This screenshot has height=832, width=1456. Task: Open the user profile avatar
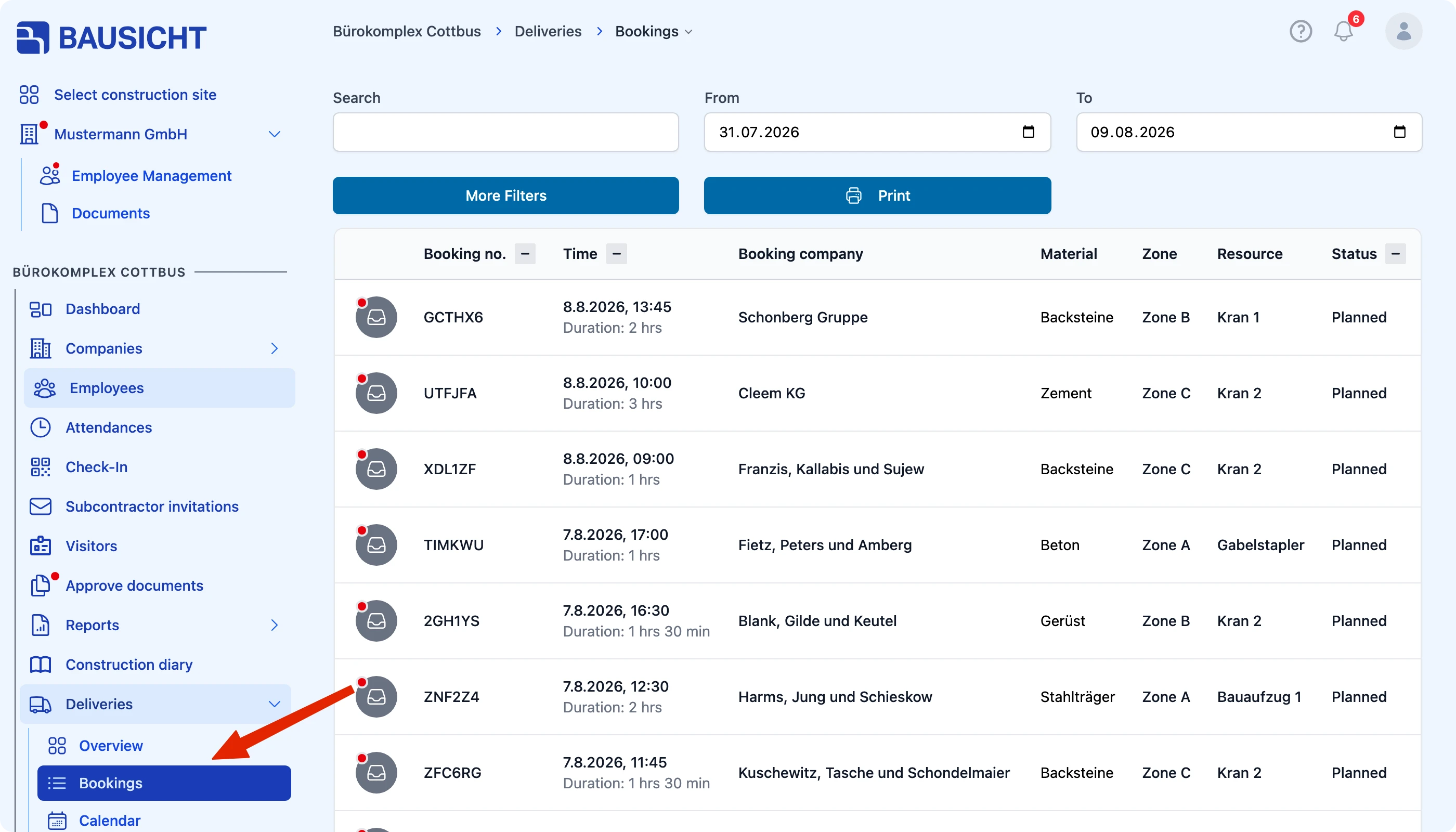coord(1403,31)
